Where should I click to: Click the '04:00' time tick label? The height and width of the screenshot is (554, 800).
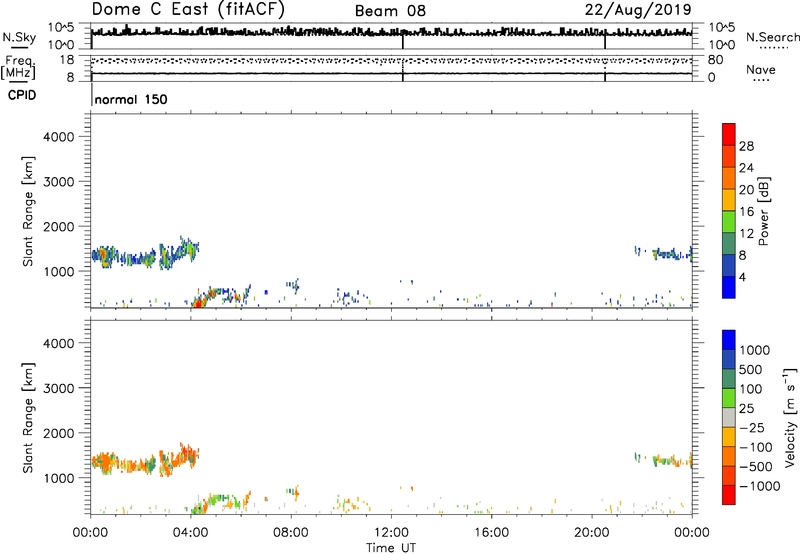coord(191,533)
